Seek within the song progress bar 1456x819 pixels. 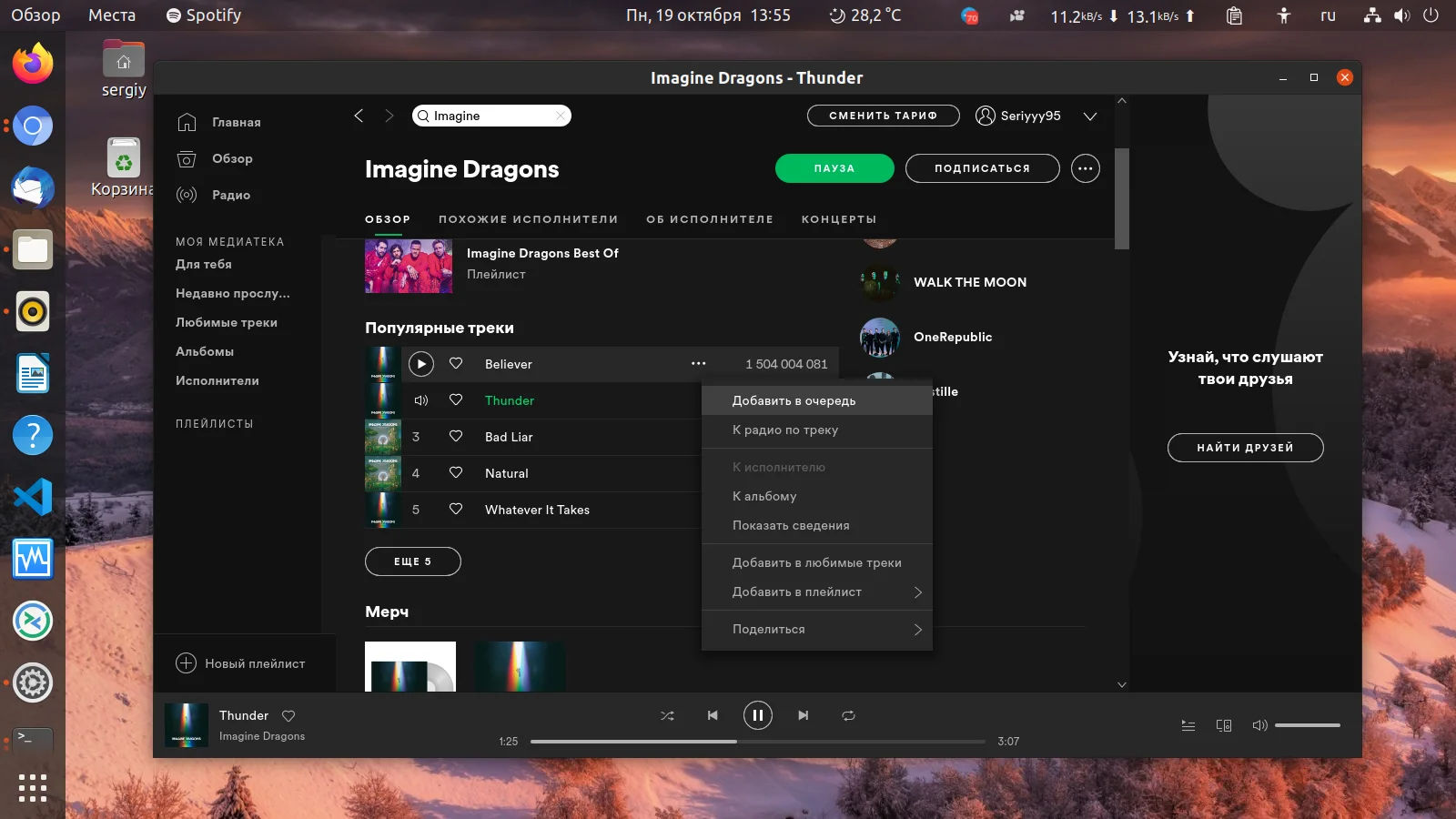[x=757, y=742]
